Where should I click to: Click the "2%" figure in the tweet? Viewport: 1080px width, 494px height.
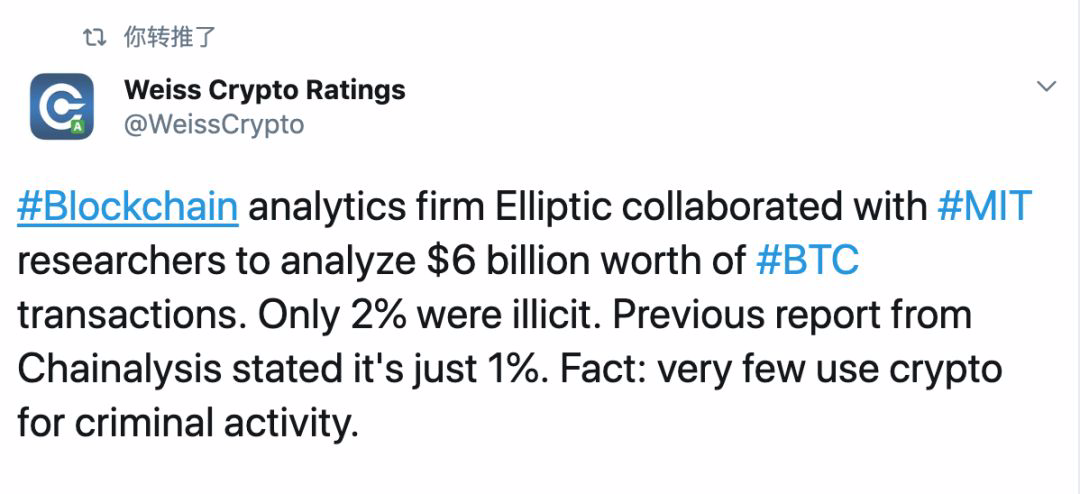tap(372, 315)
